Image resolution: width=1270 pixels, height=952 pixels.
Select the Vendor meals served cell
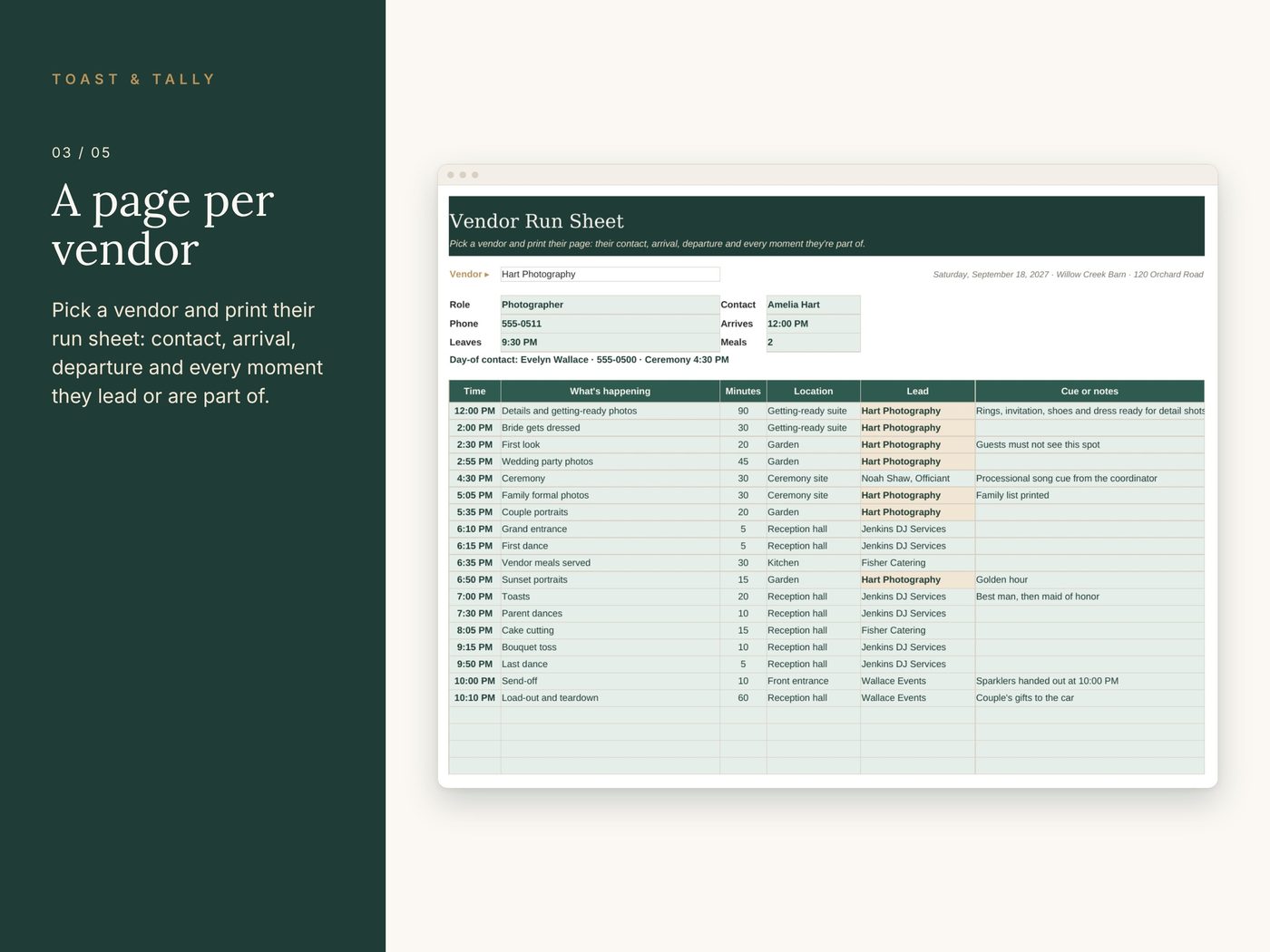[610, 563]
